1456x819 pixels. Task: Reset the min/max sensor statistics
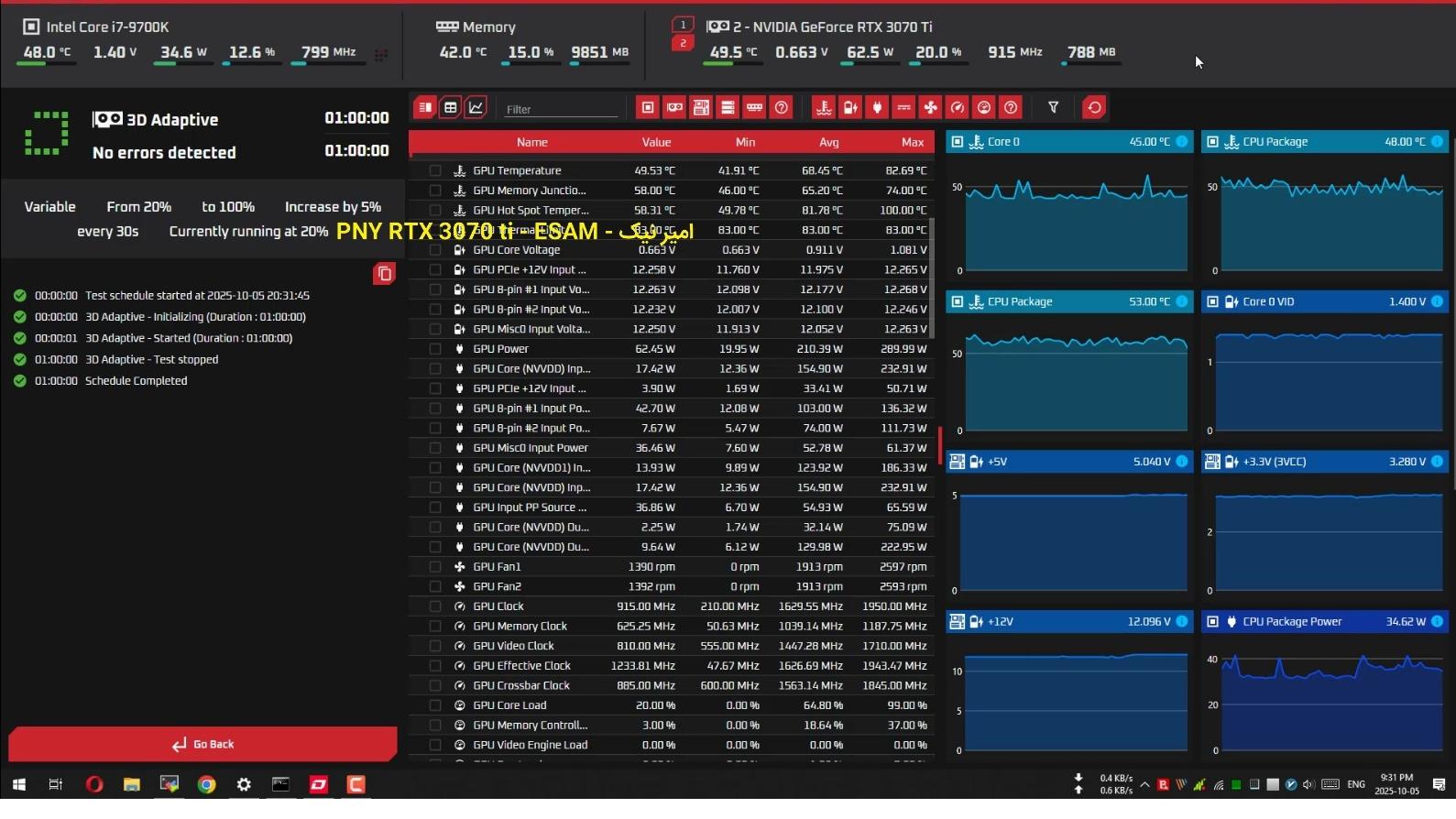coord(1094,108)
